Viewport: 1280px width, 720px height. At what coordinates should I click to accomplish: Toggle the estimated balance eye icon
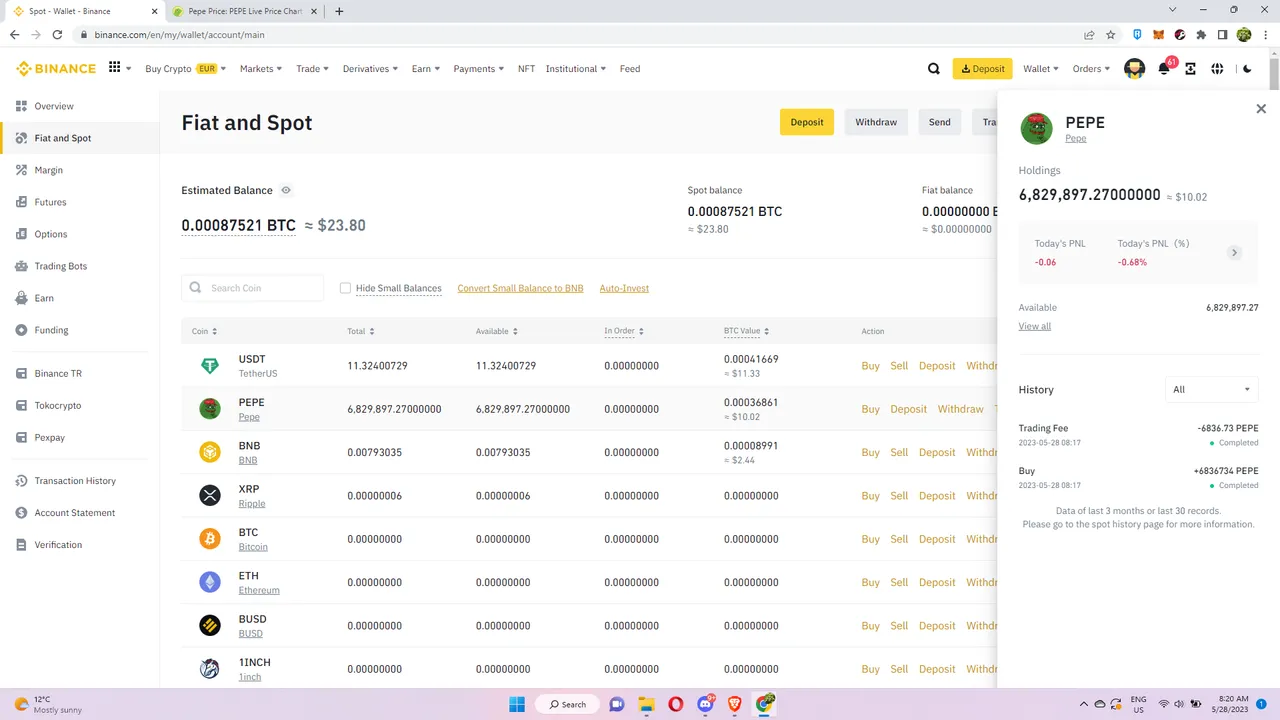click(x=286, y=190)
